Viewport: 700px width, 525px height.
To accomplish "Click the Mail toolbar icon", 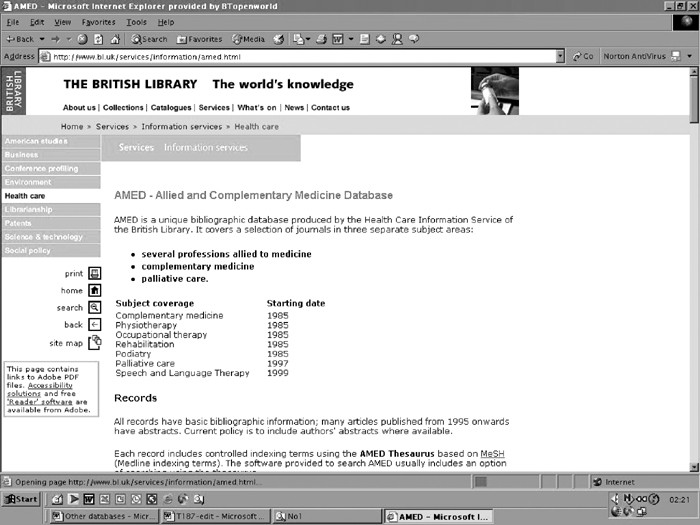I will tap(298, 39).
